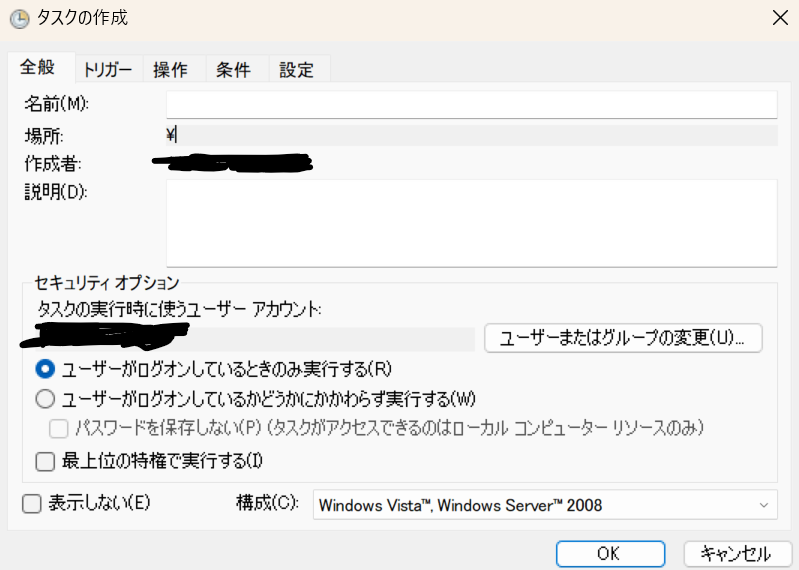
Task: Click the 作成者 label
Action: click(x=52, y=164)
